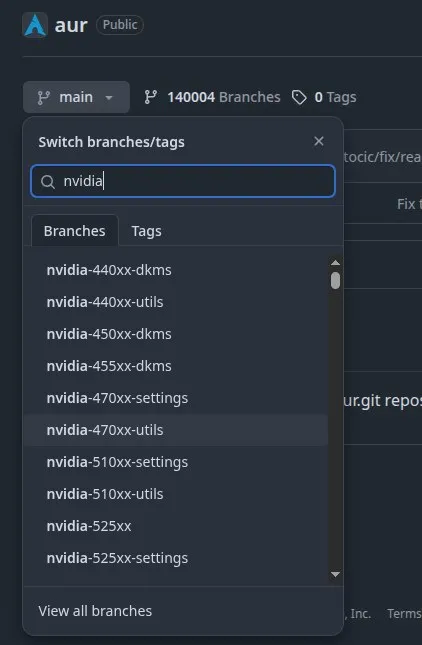Click the Arch Linux aur repository avatar
Image resolution: width=422 pixels, height=645 pixels.
35,25
